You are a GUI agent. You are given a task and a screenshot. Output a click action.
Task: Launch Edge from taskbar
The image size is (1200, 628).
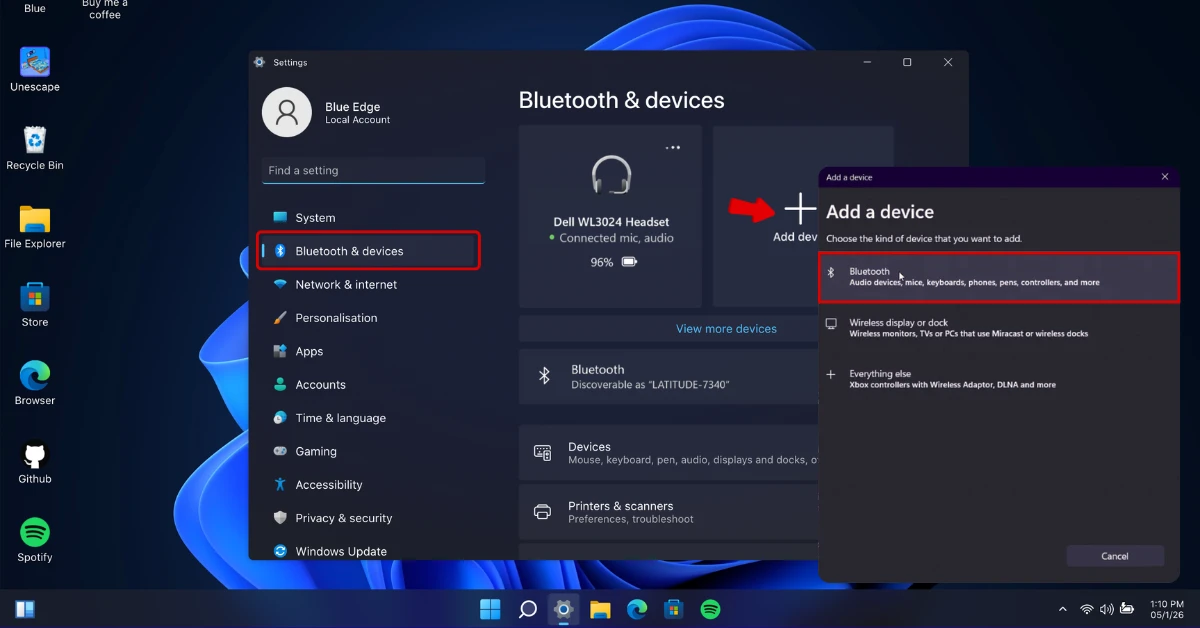(637, 609)
